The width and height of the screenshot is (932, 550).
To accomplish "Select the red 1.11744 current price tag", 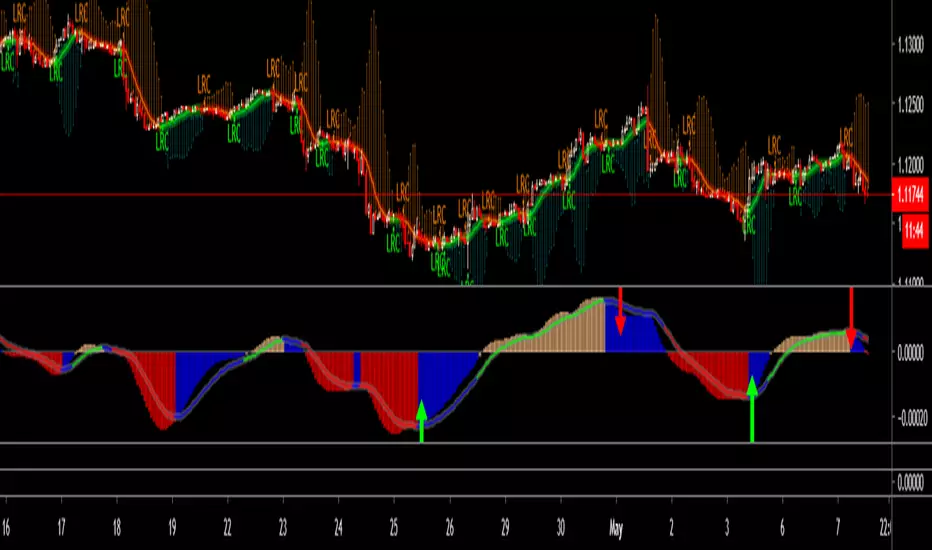I will pyautogui.click(x=910, y=194).
